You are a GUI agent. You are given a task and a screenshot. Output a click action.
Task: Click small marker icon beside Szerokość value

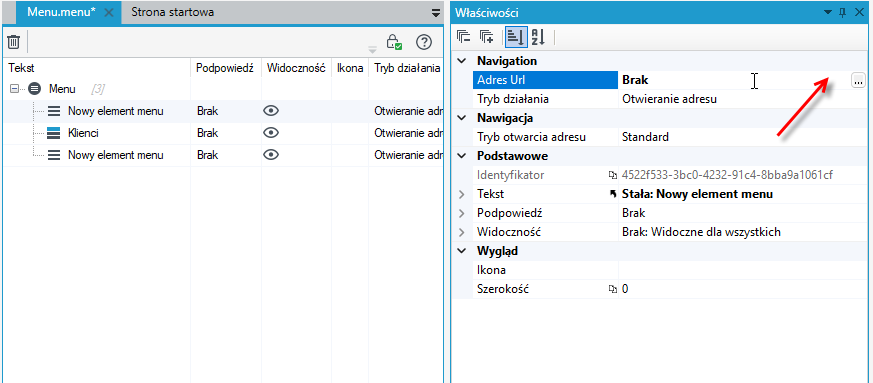click(x=612, y=289)
